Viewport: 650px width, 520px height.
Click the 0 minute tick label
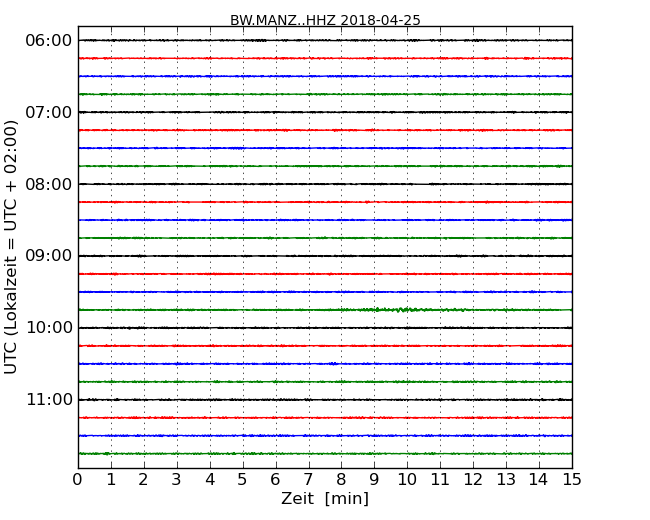[78, 480]
